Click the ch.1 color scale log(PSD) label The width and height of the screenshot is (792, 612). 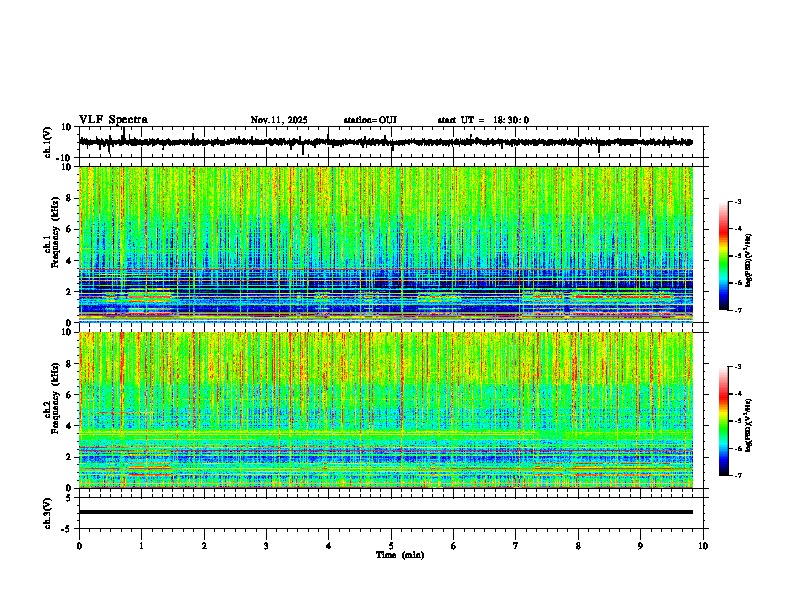point(749,261)
